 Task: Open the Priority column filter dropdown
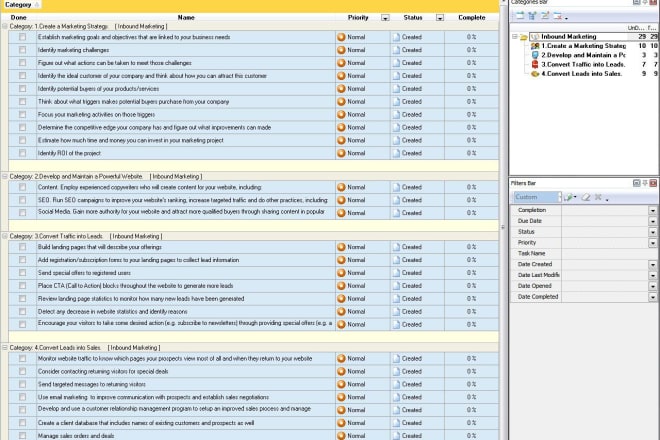coord(385,18)
